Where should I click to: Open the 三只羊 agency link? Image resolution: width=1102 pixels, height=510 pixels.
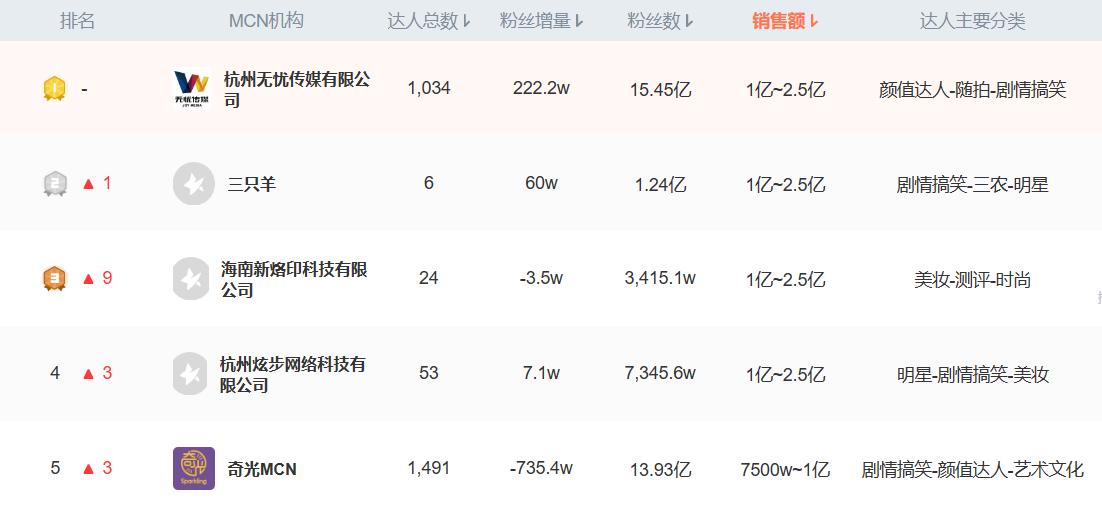coord(251,184)
